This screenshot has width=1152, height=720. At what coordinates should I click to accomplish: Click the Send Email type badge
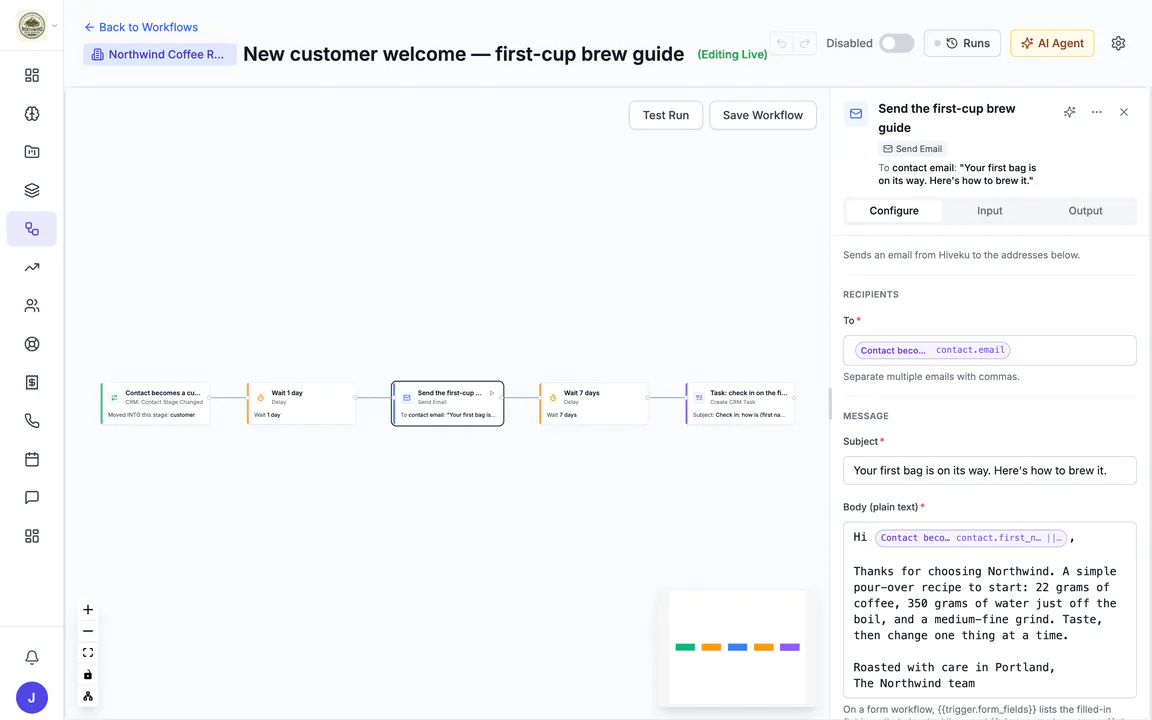[913, 149]
